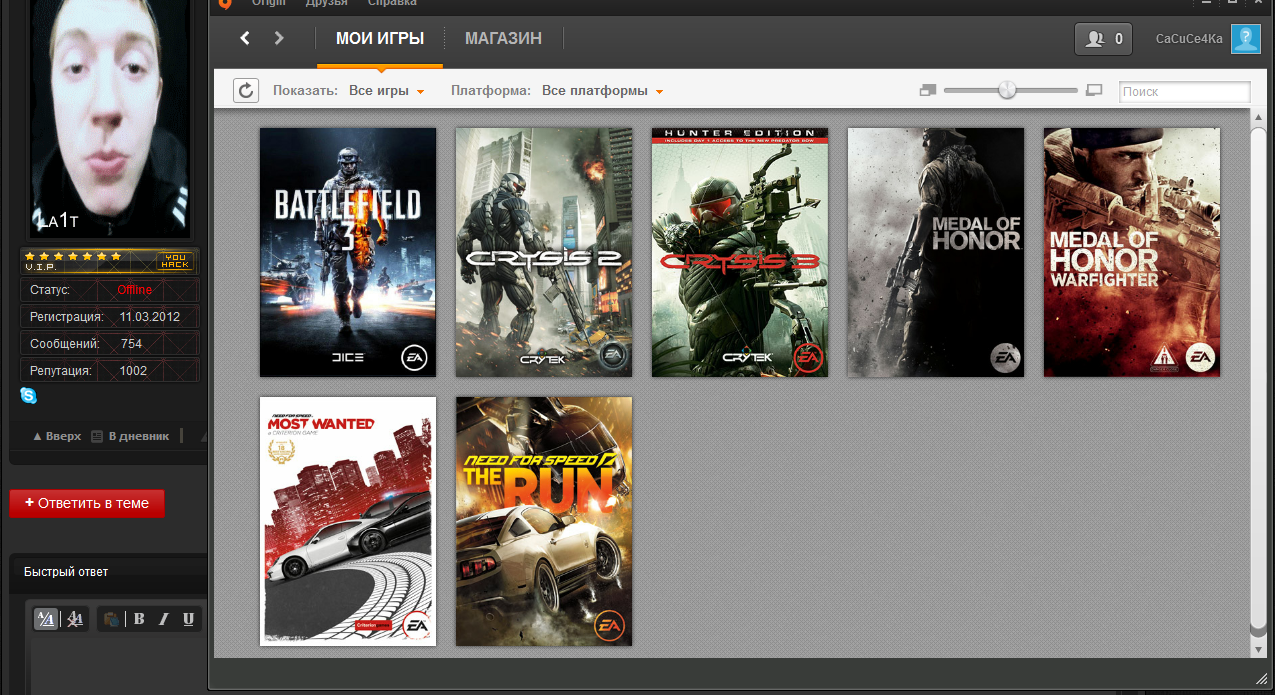
Task: Switch to the МАГАЗИН tab
Action: tap(503, 39)
